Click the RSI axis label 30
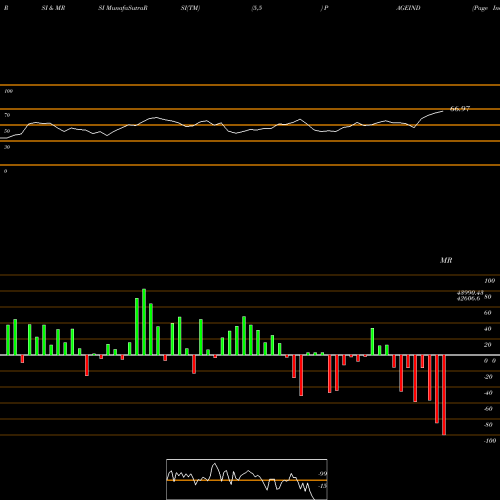The image size is (500, 500). point(7,147)
